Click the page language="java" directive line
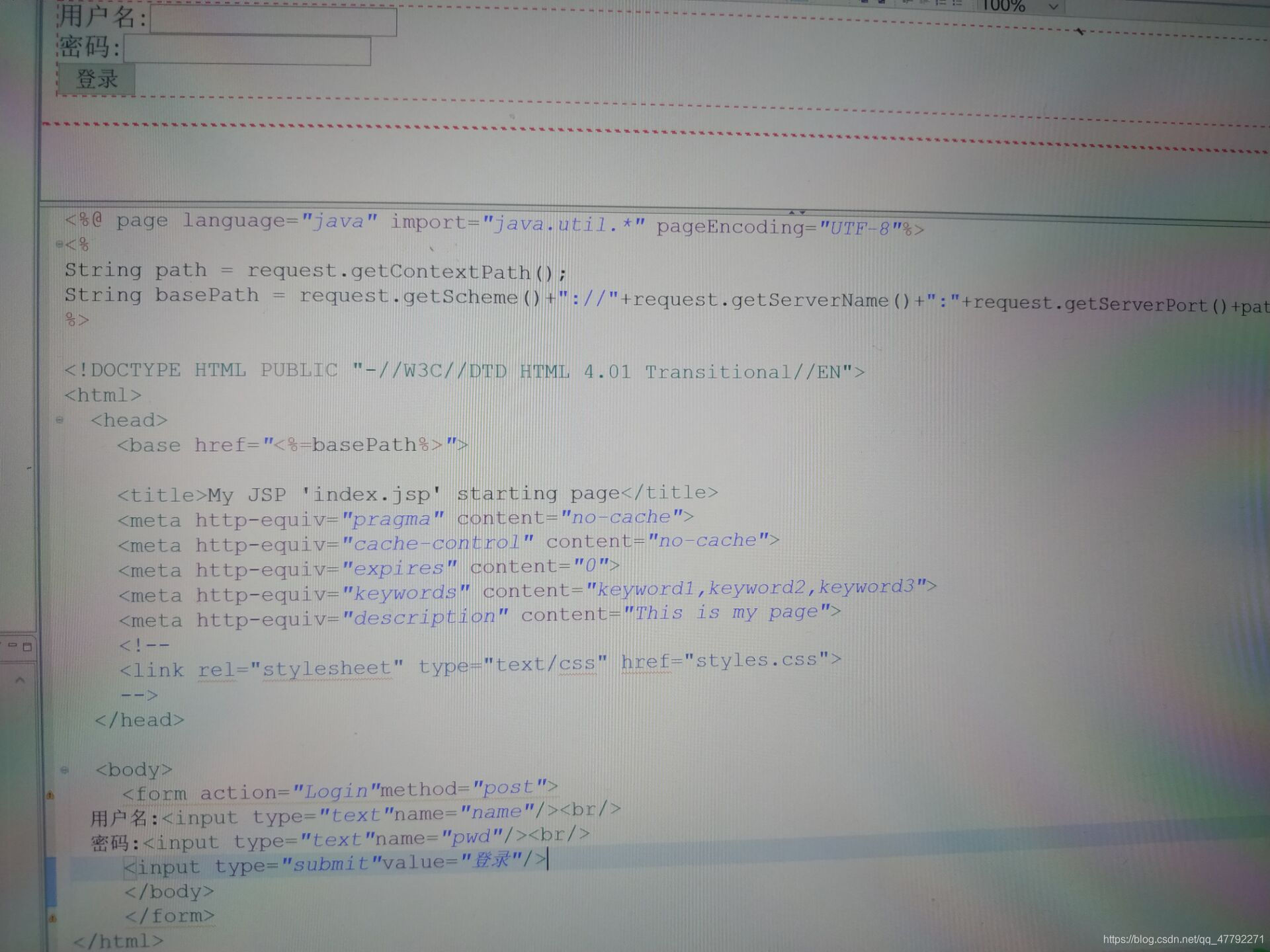1270x952 pixels. [x=494, y=224]
